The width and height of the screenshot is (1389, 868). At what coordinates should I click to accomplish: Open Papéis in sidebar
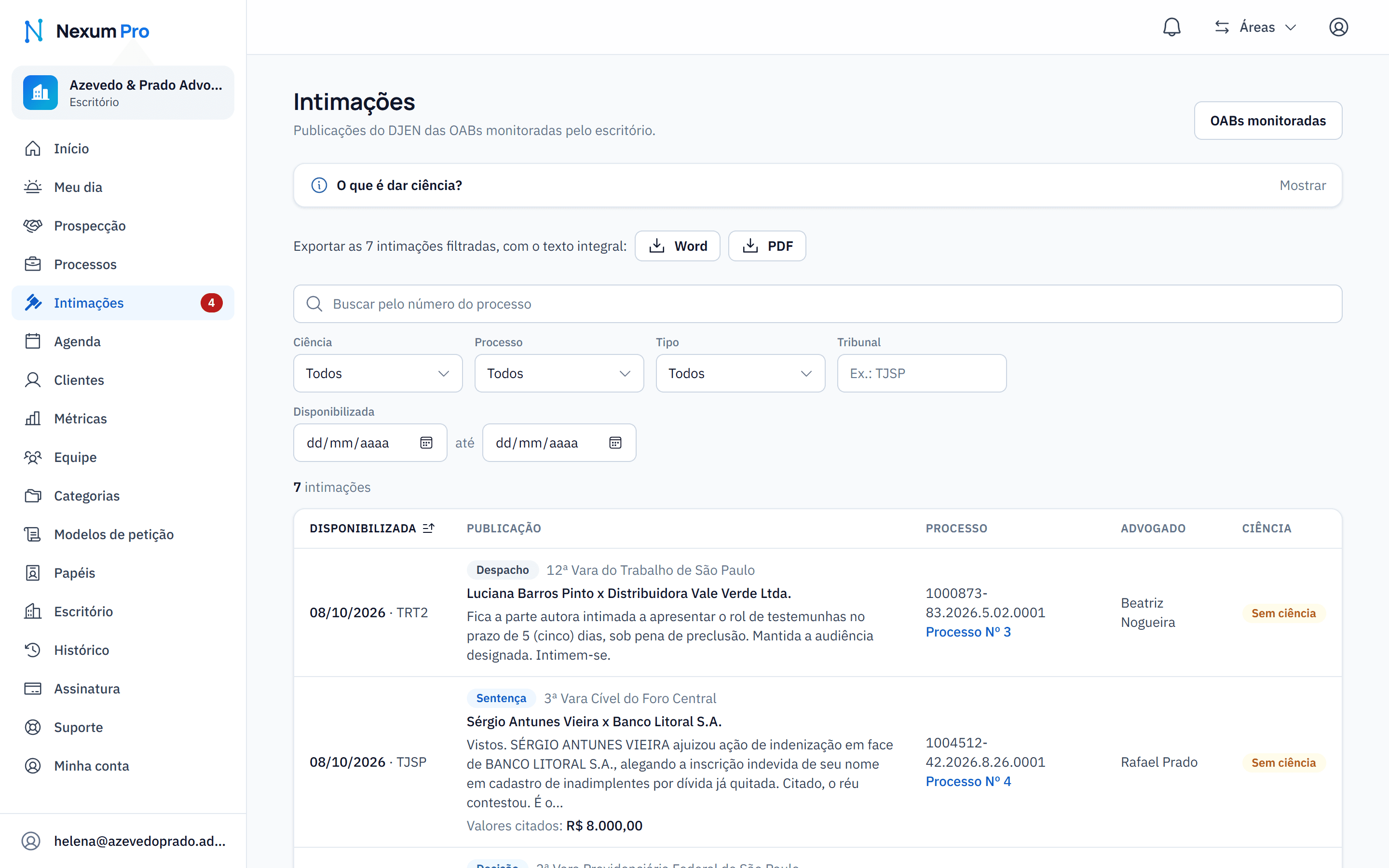tap(123, 573)
